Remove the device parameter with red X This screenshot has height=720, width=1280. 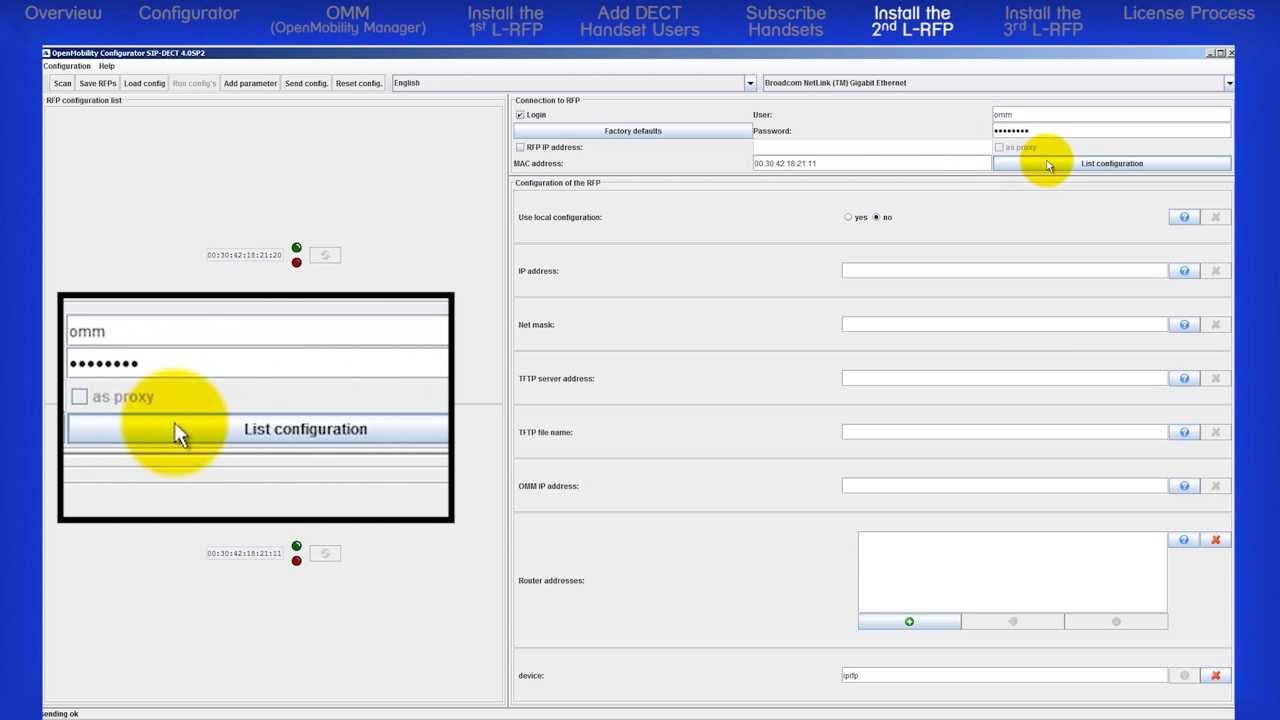[x=1216, y=676]
